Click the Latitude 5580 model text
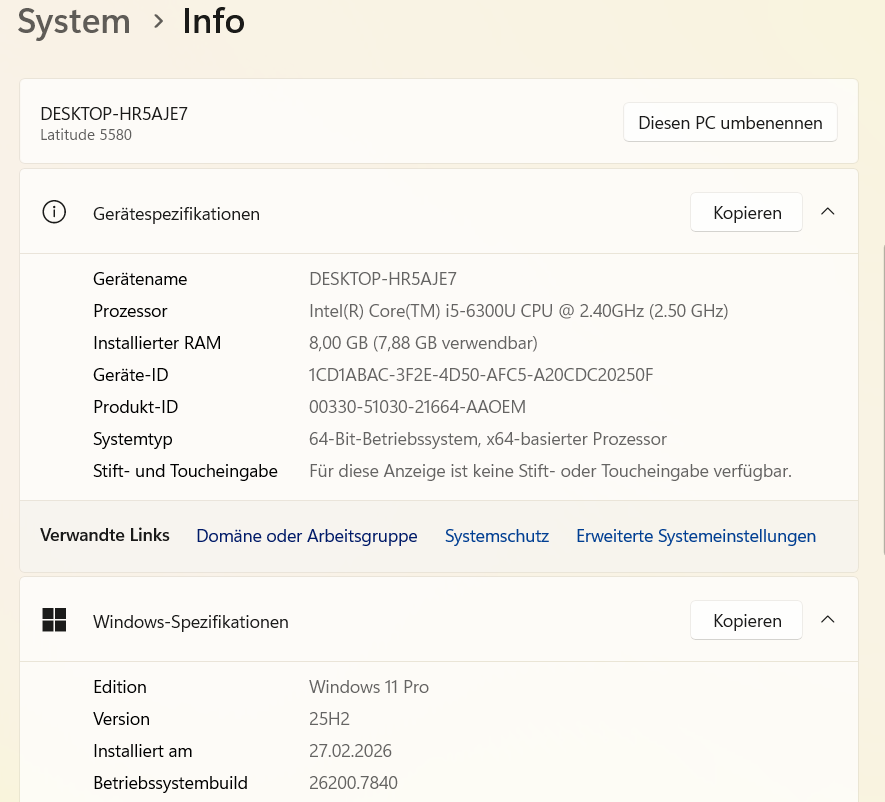 86,135
